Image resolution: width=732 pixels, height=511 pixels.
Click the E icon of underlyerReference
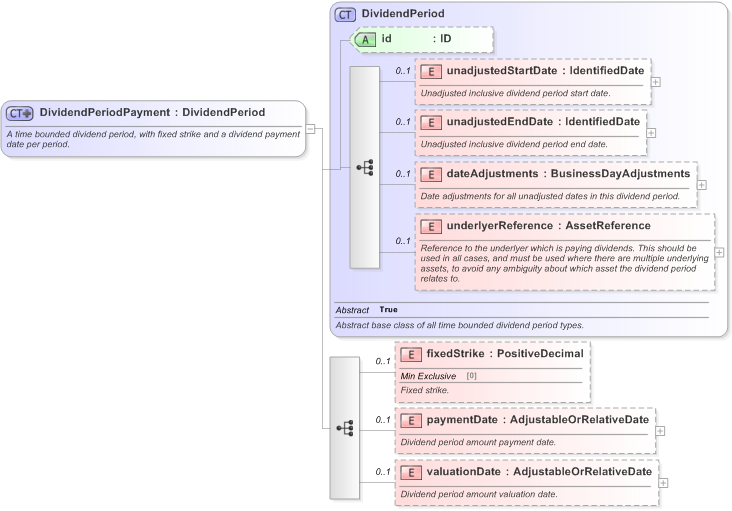click(x=431, y=227)
